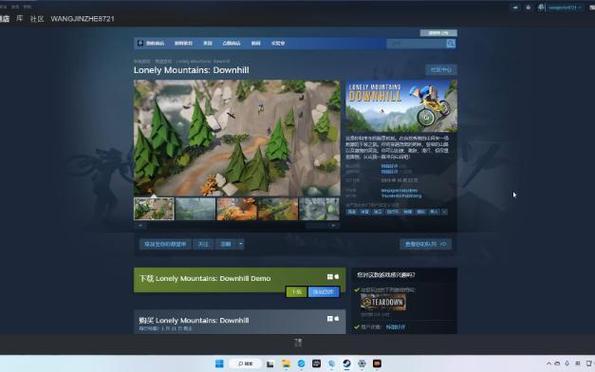Open File Explorer from the taskbar

(286, 364)
